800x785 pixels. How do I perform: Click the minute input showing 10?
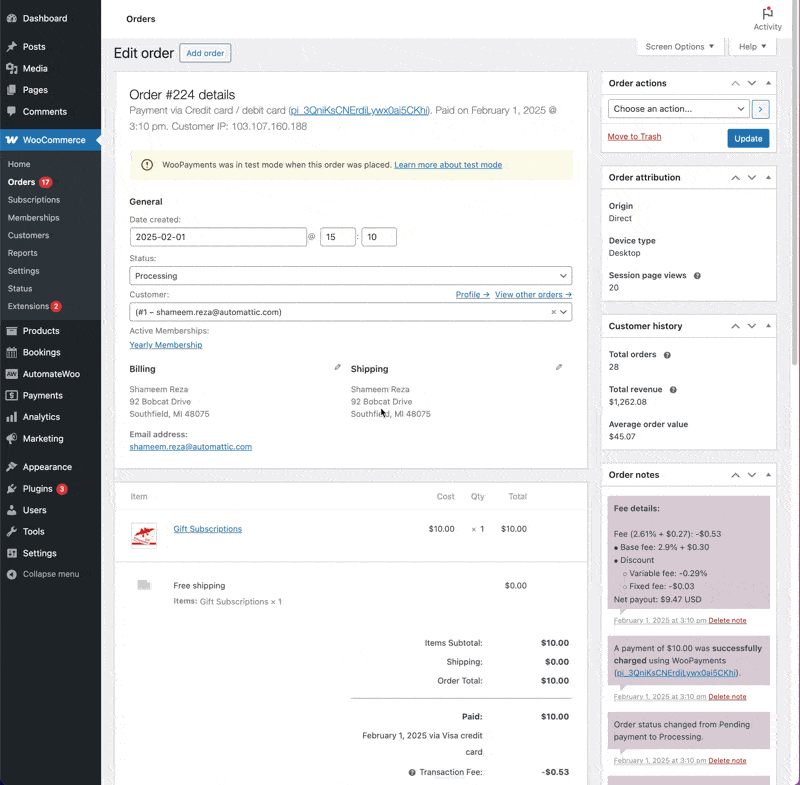(x=379, y=237)
